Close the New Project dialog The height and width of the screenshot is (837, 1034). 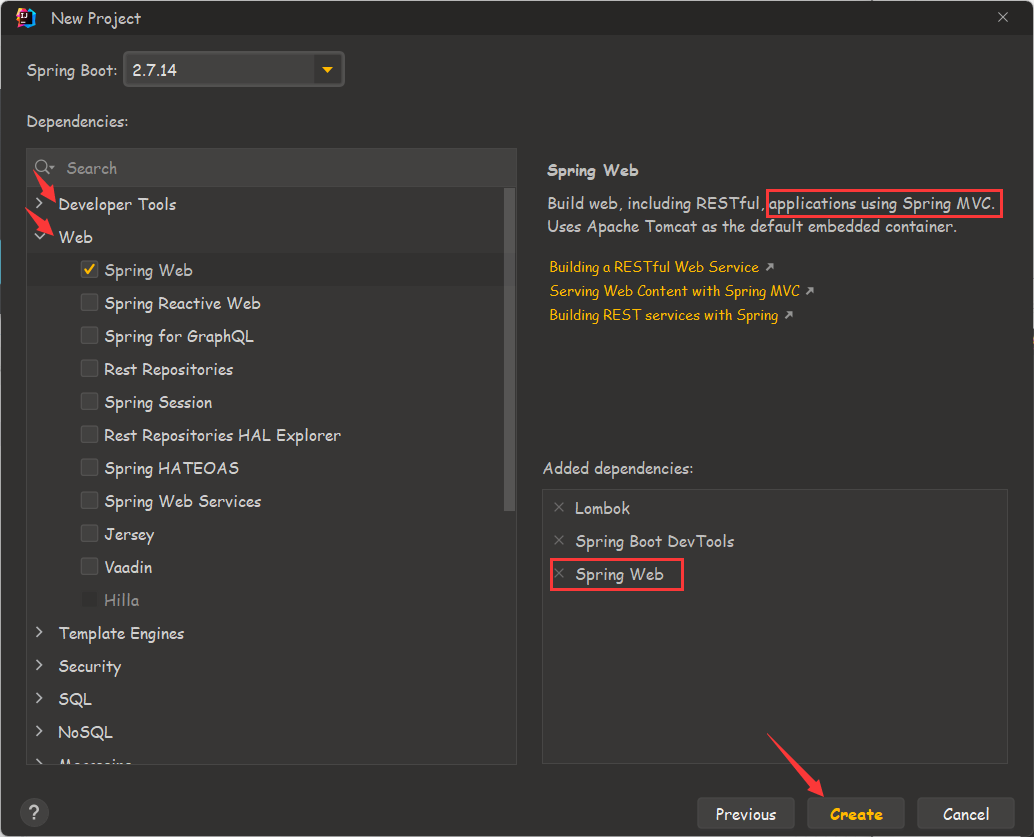tap(1002, 17)
